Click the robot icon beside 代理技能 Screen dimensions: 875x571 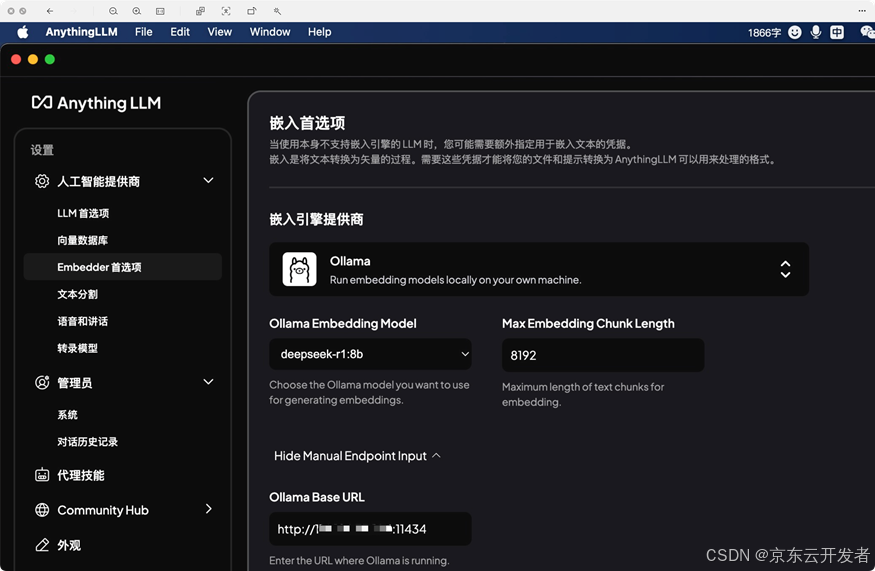[x=42, y=475]
